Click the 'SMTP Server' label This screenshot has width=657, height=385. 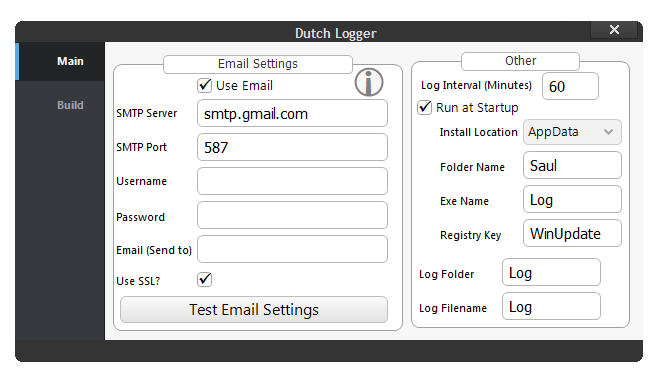tap(147, 113)
